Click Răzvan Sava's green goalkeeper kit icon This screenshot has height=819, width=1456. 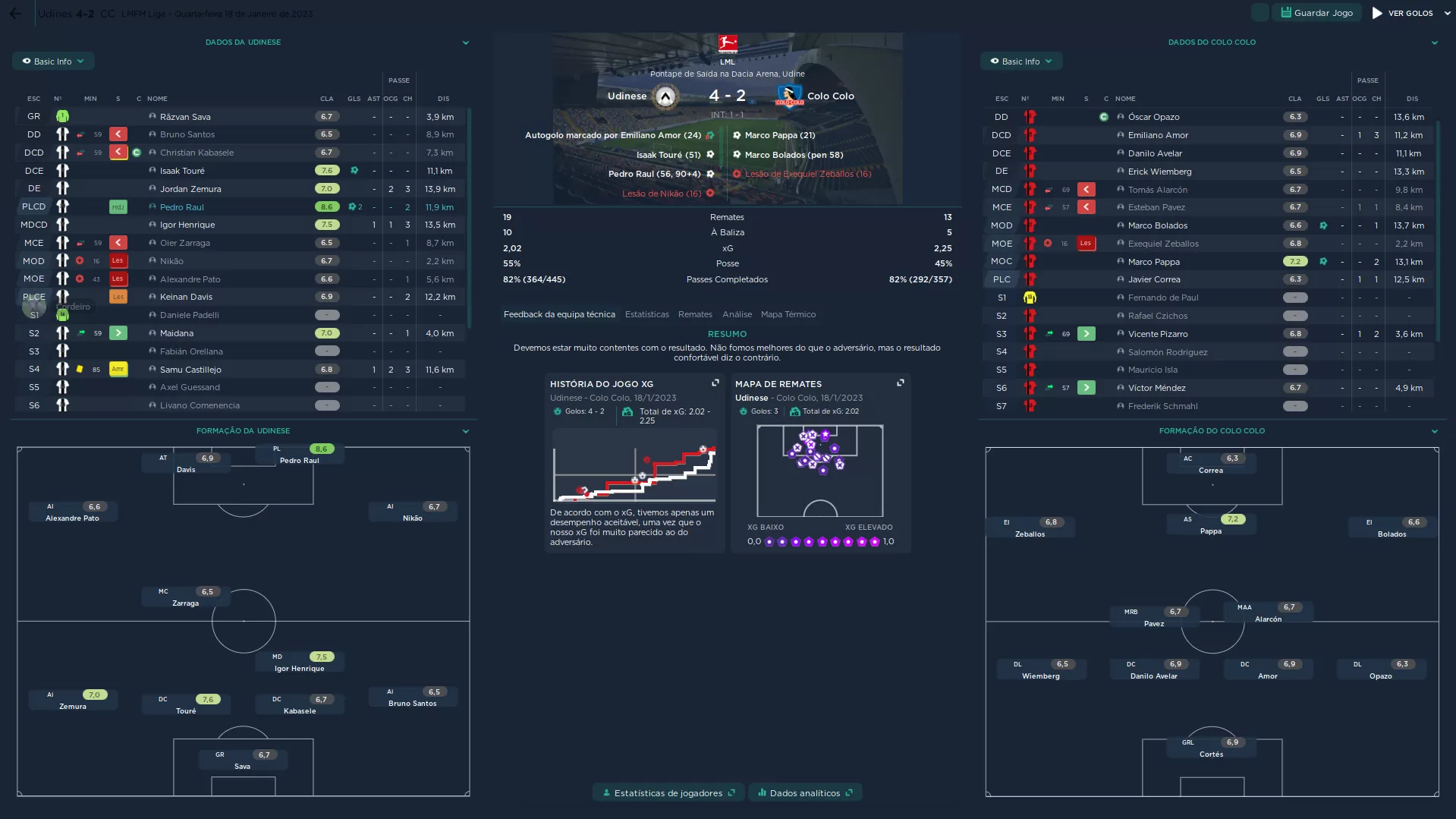(62, 117)
